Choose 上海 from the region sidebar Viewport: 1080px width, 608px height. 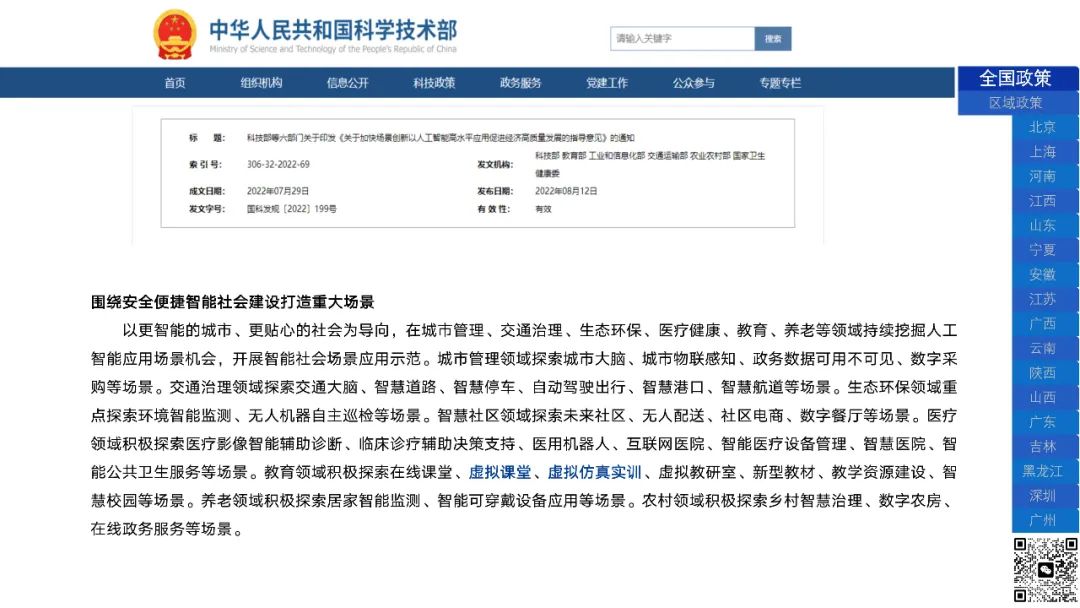(x=1043, y=152)
